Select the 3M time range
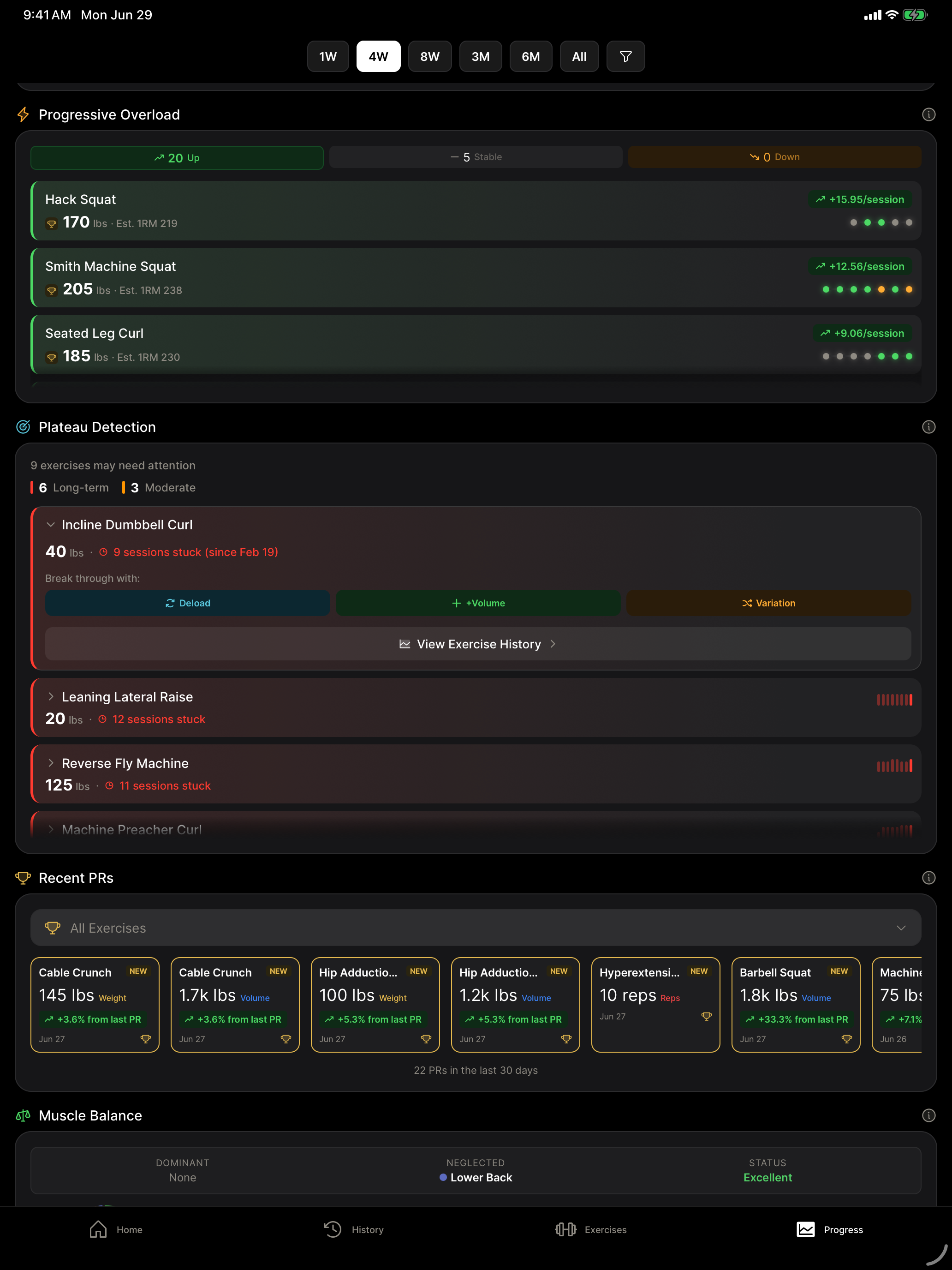The height and width of the screenshot is (1270, 952). (x=480, y=56)
